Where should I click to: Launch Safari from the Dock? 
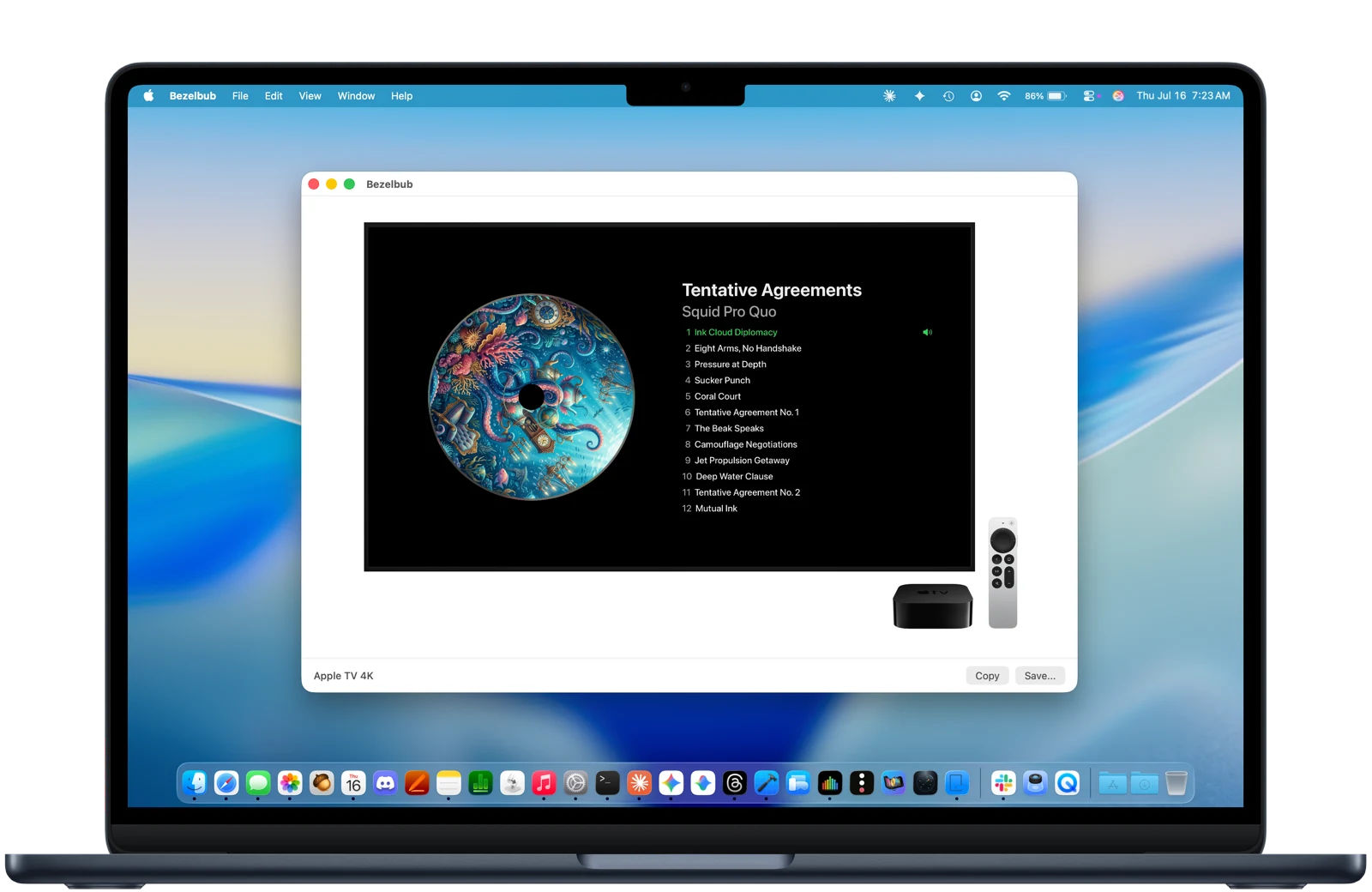click(226, 782)
